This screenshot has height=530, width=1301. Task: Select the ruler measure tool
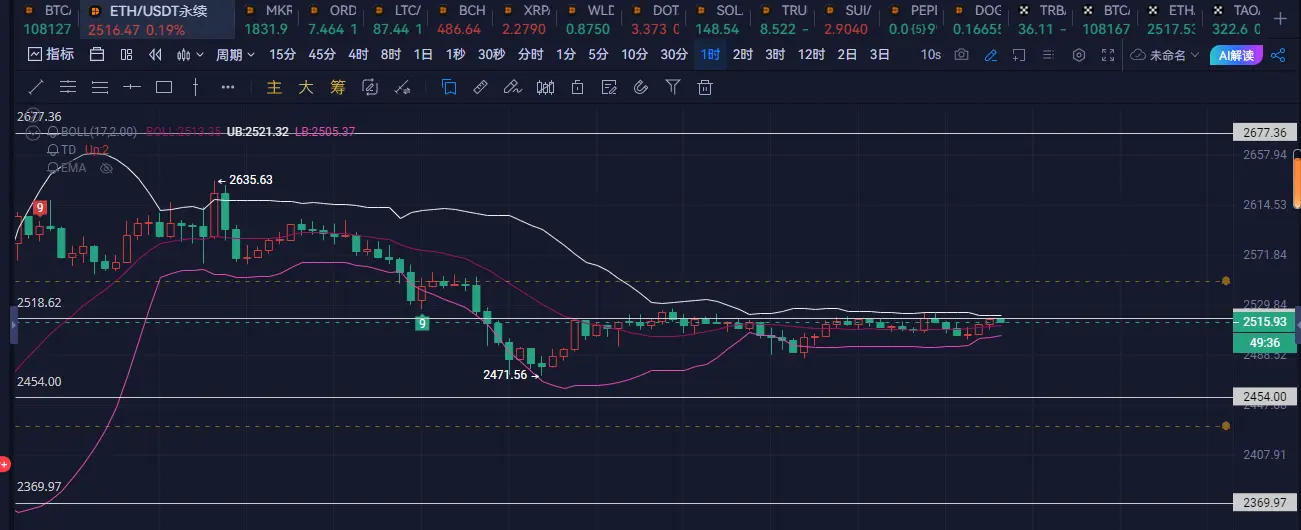click(x=480, y=87)
